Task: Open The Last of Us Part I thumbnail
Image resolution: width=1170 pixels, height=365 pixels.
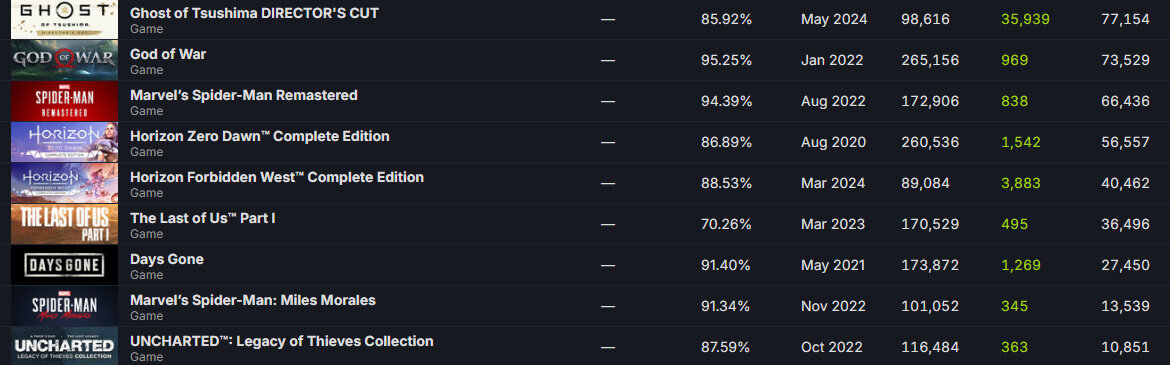Action: [64, 224]
